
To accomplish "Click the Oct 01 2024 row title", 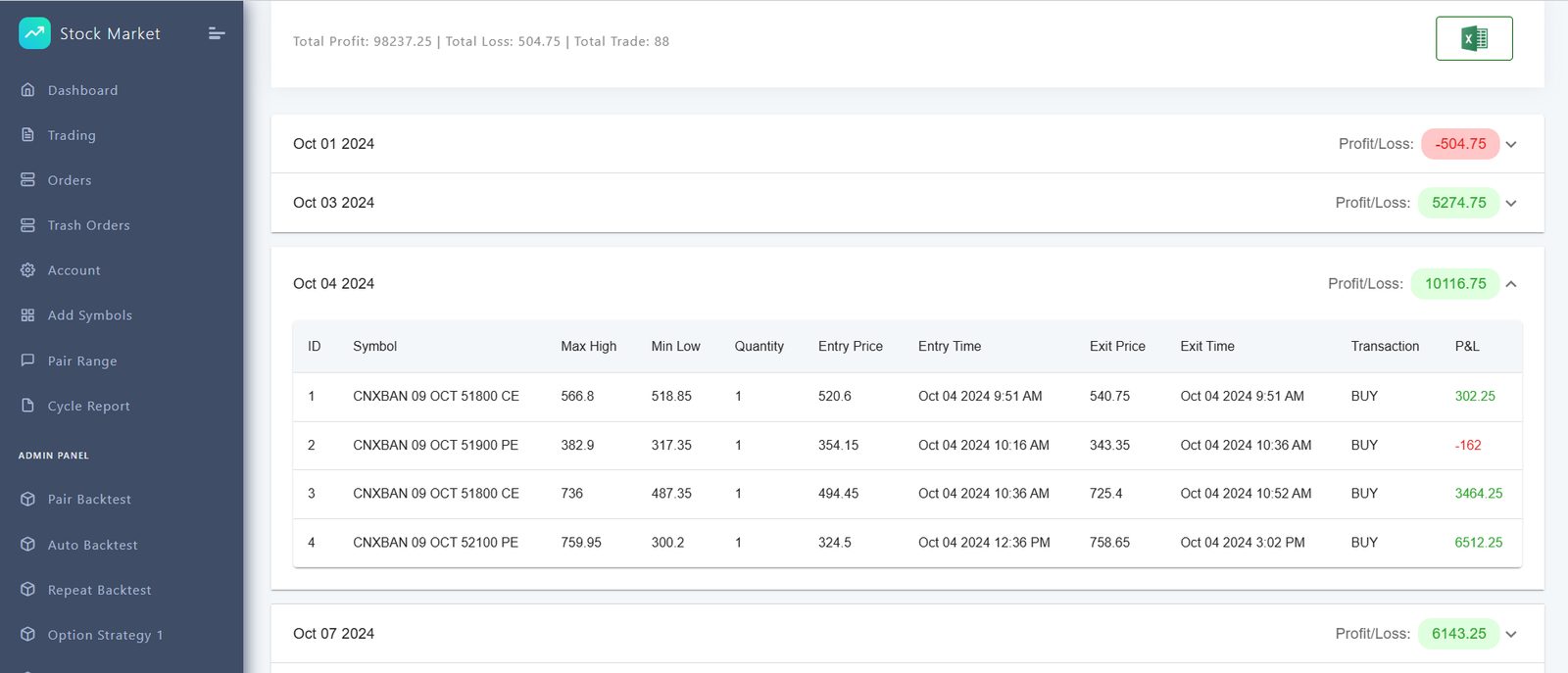I will (333, 144).
